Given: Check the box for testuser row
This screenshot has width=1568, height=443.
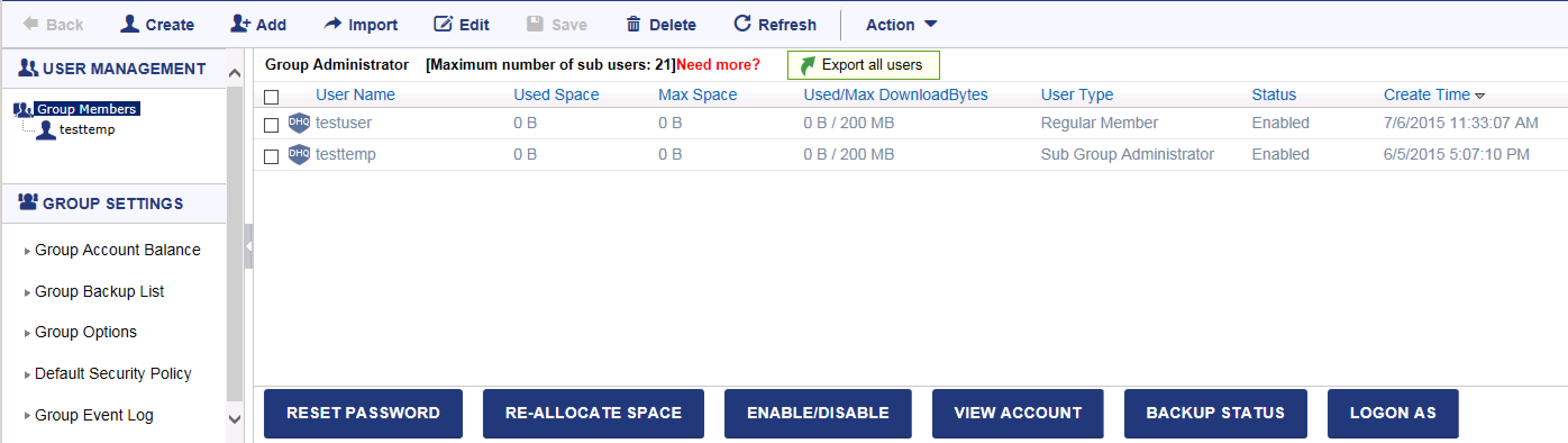Looking at the screenshot, I should click(x=271, y=125).
